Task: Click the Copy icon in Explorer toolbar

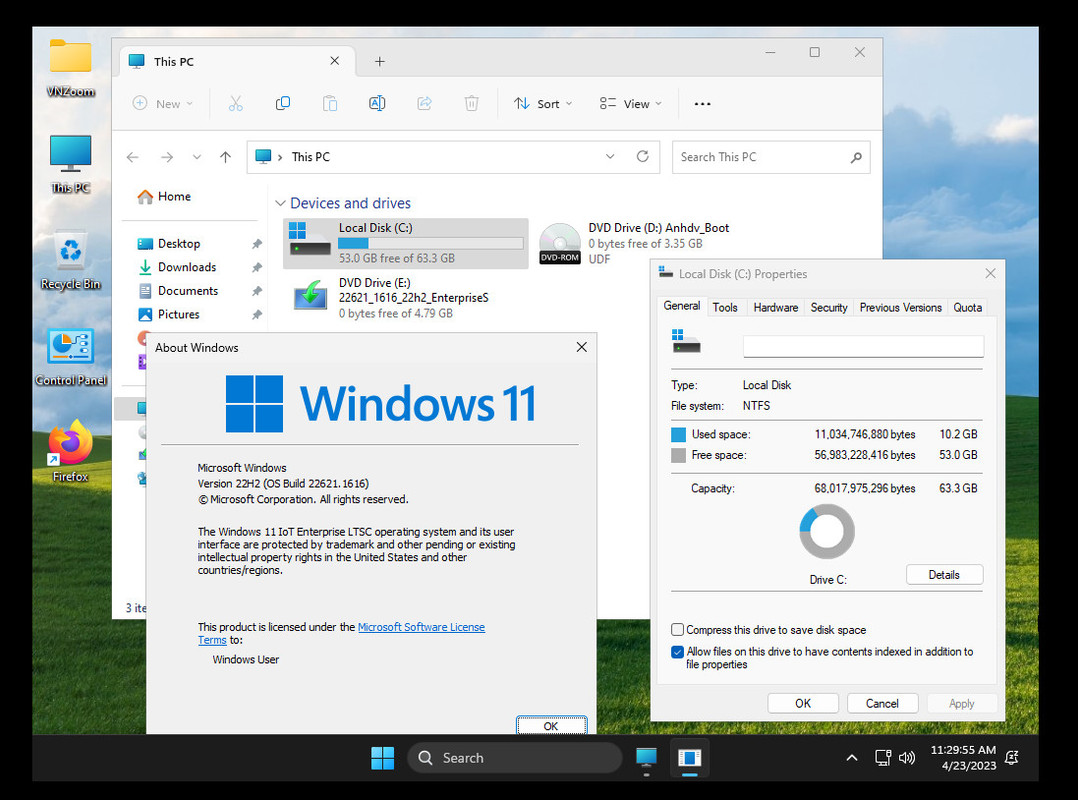Action: point(283,104)
